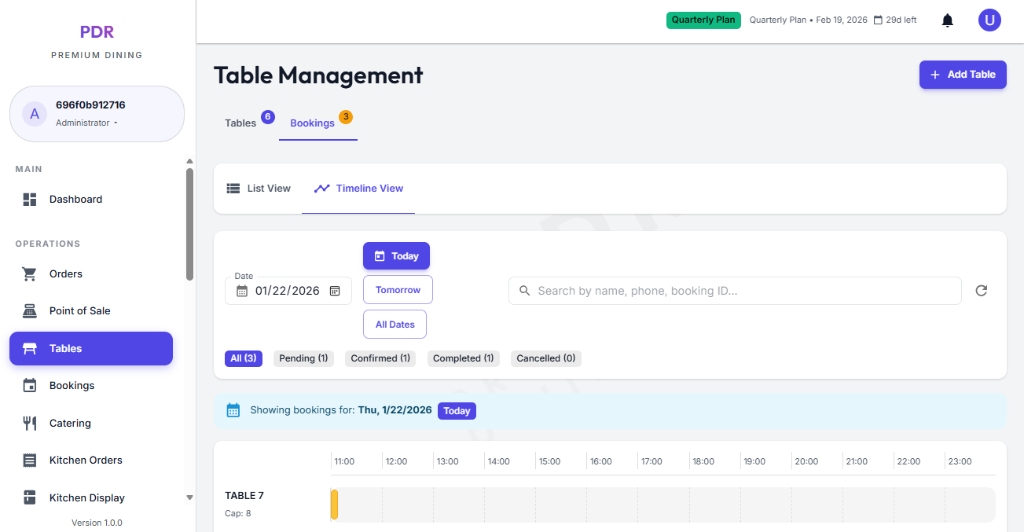The height and width of the screenshot is (532, 1024).
Task: Open Kitchen Orders in sidebar
Action: (86, 460)
